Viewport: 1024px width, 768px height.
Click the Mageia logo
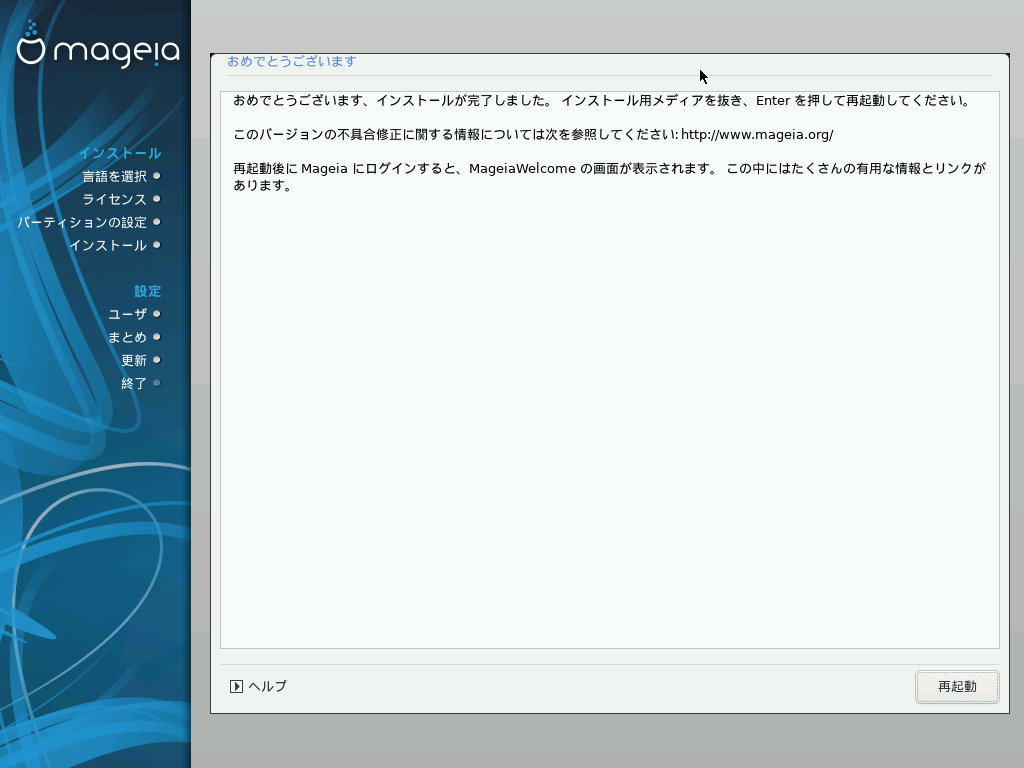pyautogui.click(x=97, y=45)
